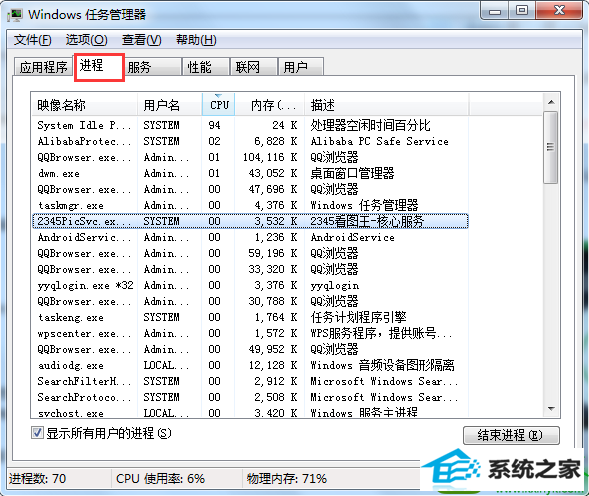Sort processes by 内存 column header
Image resolution: width=589 pixels, height=496 pixels.
270,104
